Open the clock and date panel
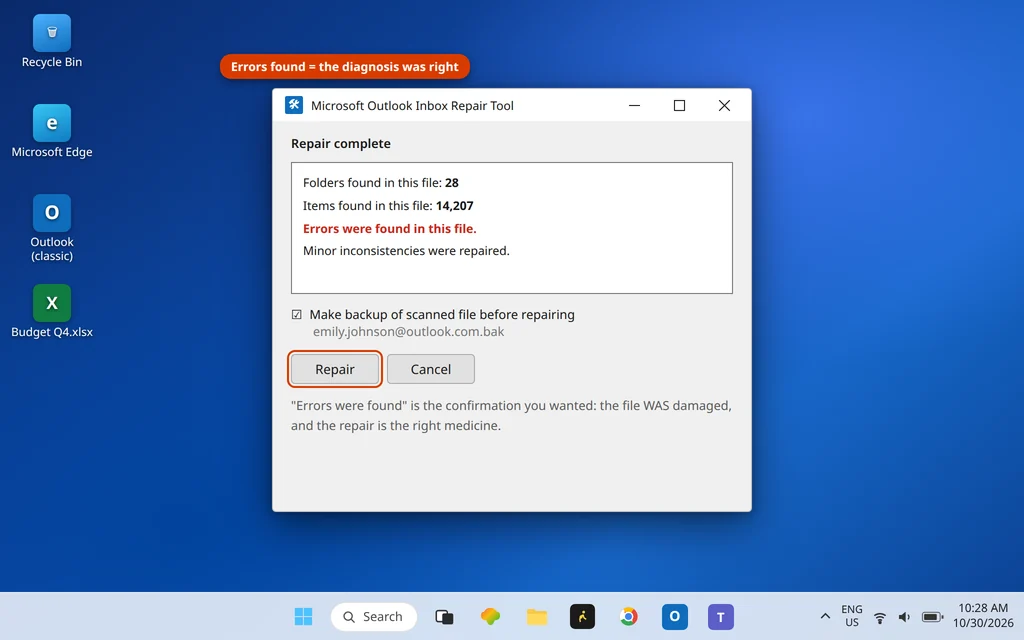1024x640 pixels. [984, 616]
